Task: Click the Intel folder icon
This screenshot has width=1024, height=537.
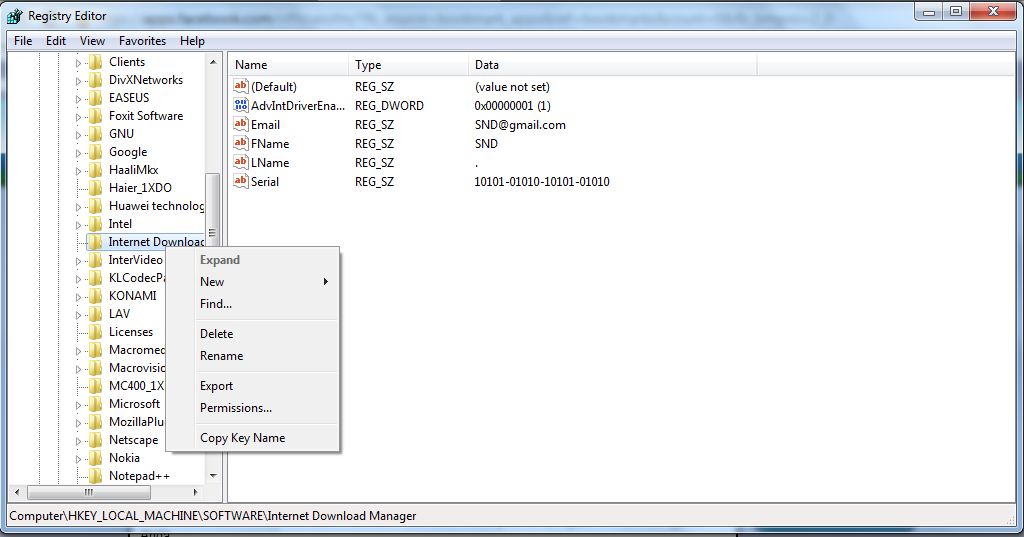Action: tap(95, 224)
